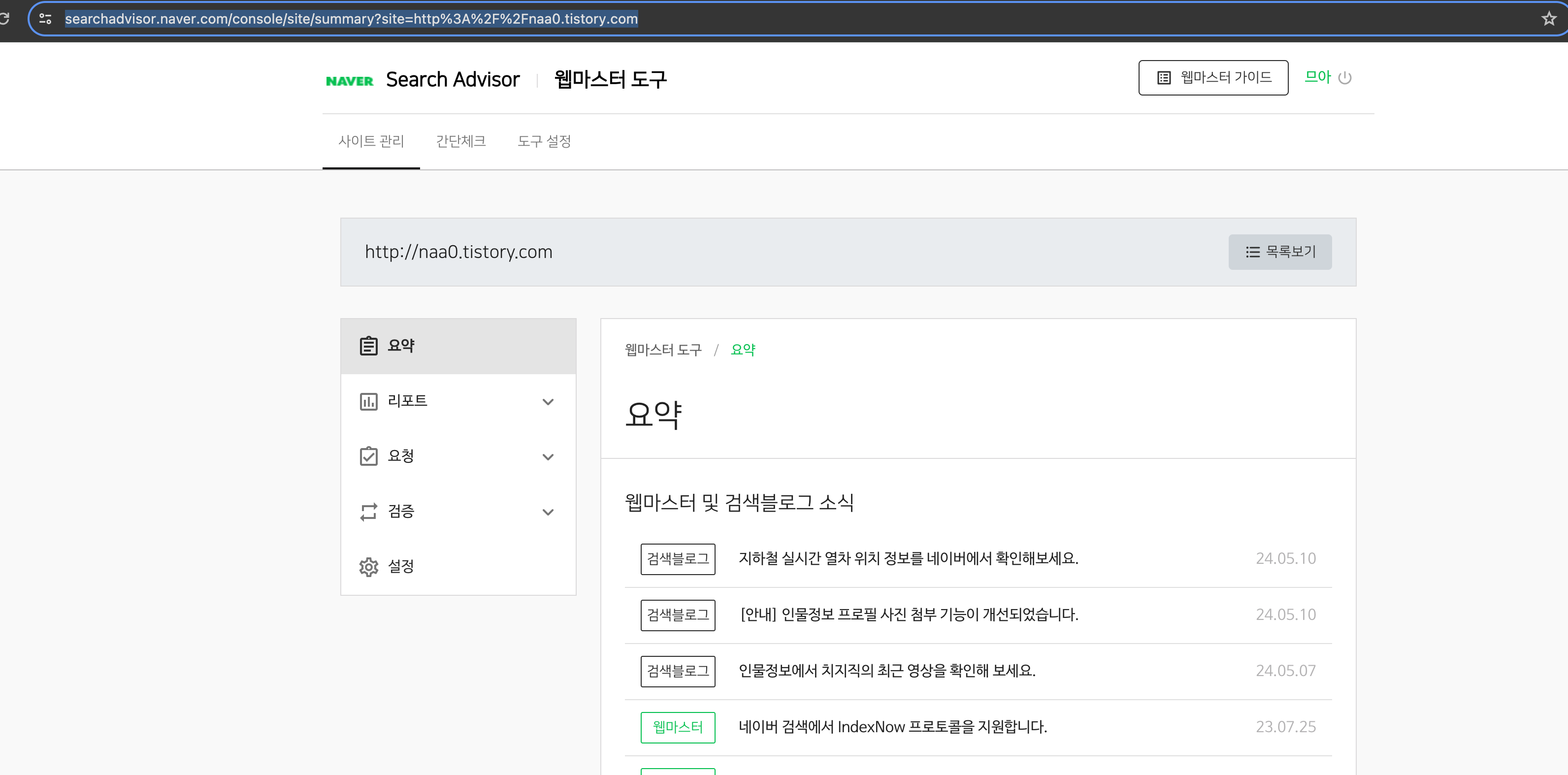Image resolution: width=1568 pixels, height=775 pixels.
Task: Click the date 23.07.25
Action: pos(1285,727)
